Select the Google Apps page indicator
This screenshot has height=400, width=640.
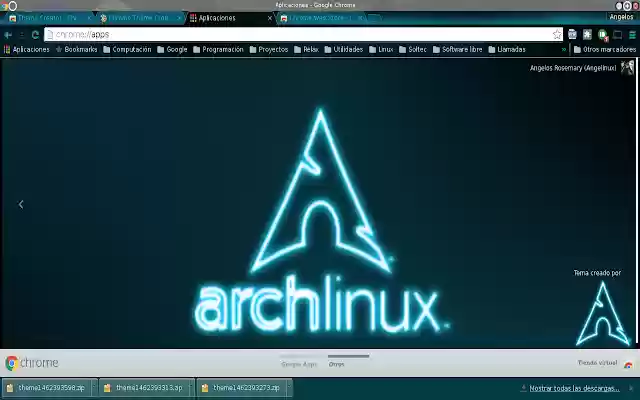299,362
